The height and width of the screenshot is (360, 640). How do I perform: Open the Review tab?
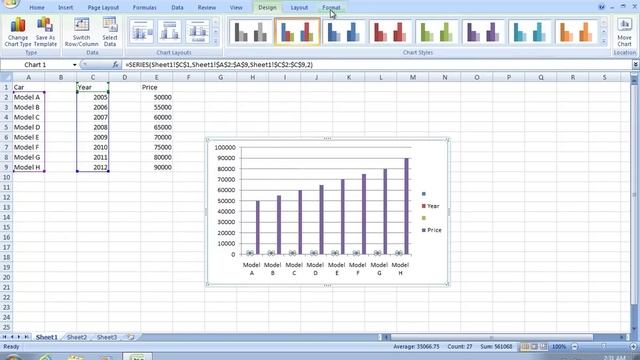[x=207, y=7]
